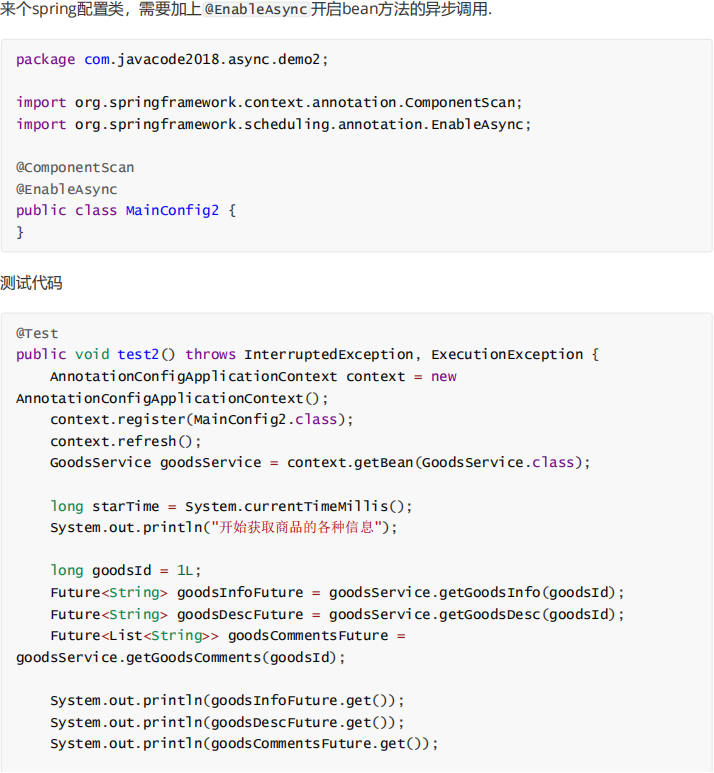Click the @EnableAsync annotation above the class
The width and height of the screenshot is (714, 773).
pyautogui.click(x=67, y=190)
